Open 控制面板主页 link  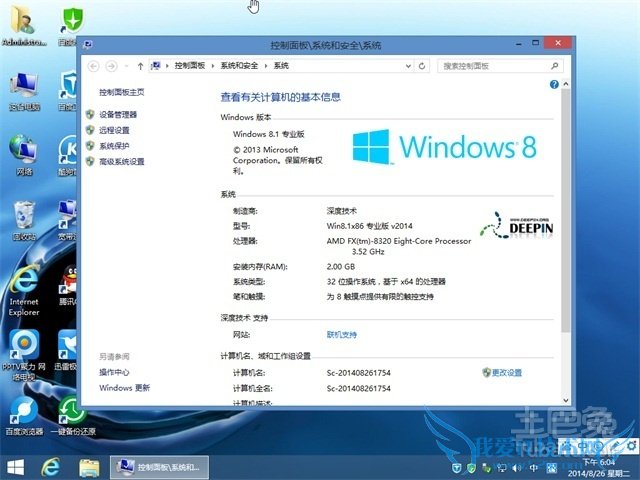122,92
